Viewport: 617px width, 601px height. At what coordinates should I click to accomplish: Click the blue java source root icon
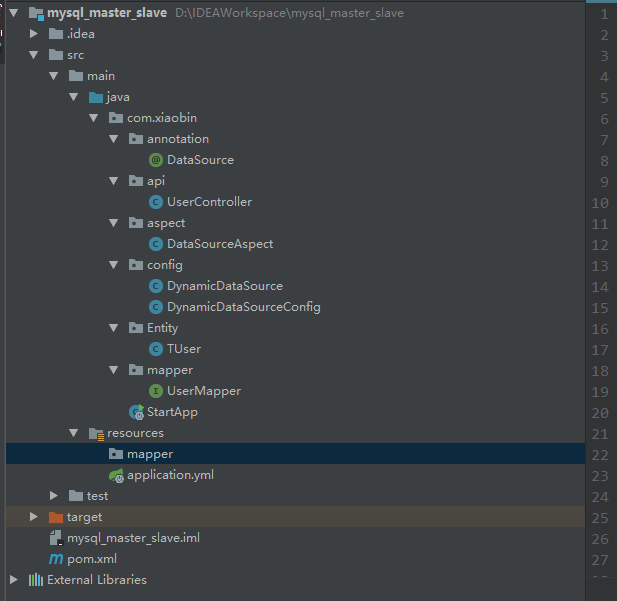(96, 97)
